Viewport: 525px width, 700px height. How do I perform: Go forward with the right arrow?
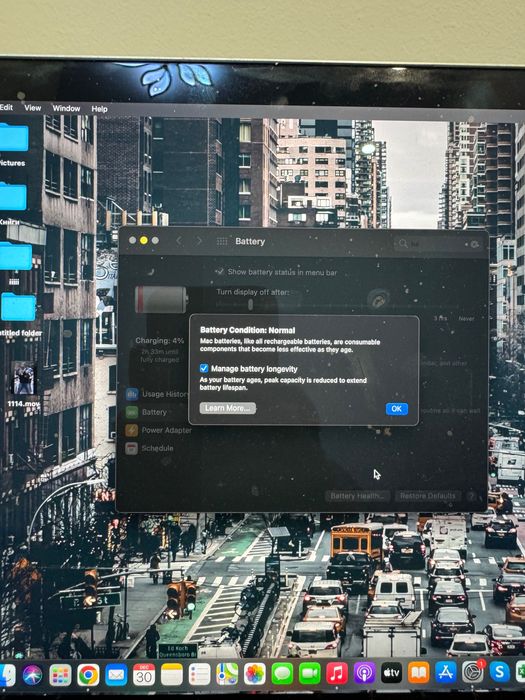(x=199, y=241)
